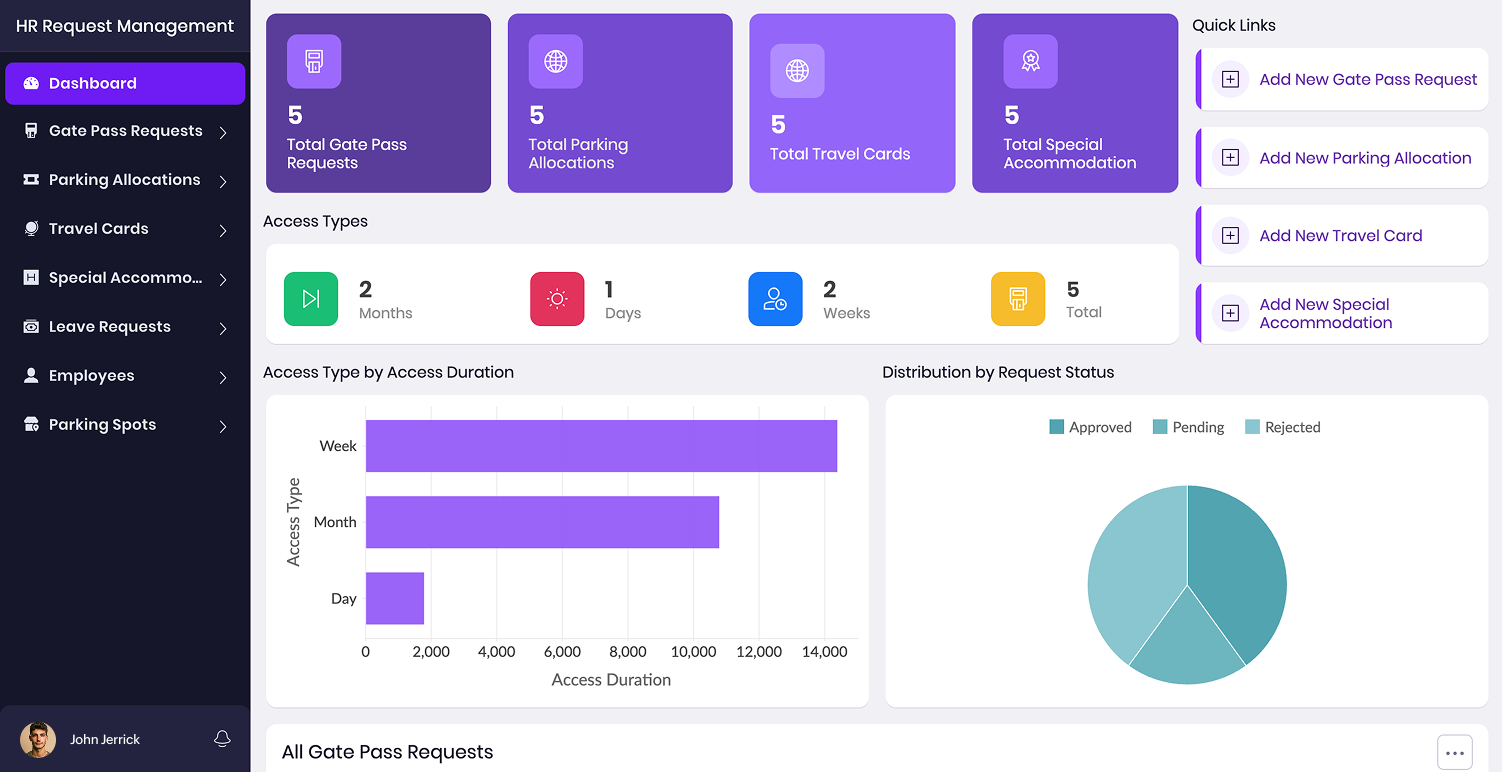
Task: Expand the Travel Cards sidebar section
Action: tap(125, 228)
